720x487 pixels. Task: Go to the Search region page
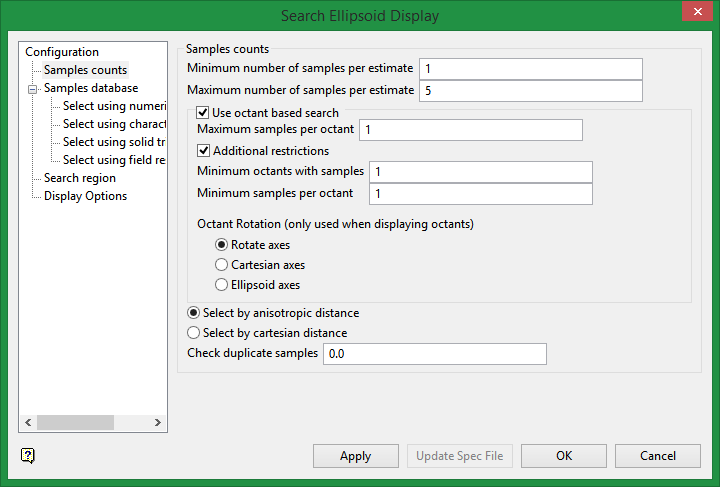tap(80, 178)
